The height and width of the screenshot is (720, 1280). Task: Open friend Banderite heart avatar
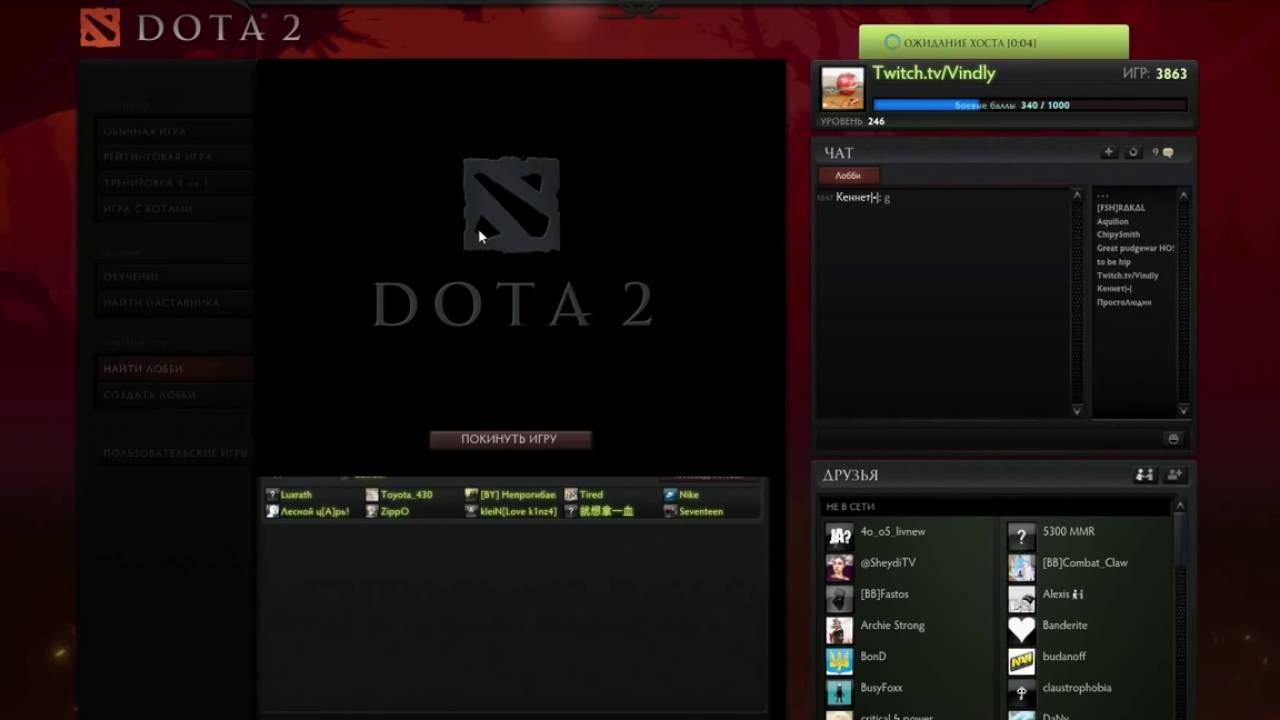[x=1021, y=630]
